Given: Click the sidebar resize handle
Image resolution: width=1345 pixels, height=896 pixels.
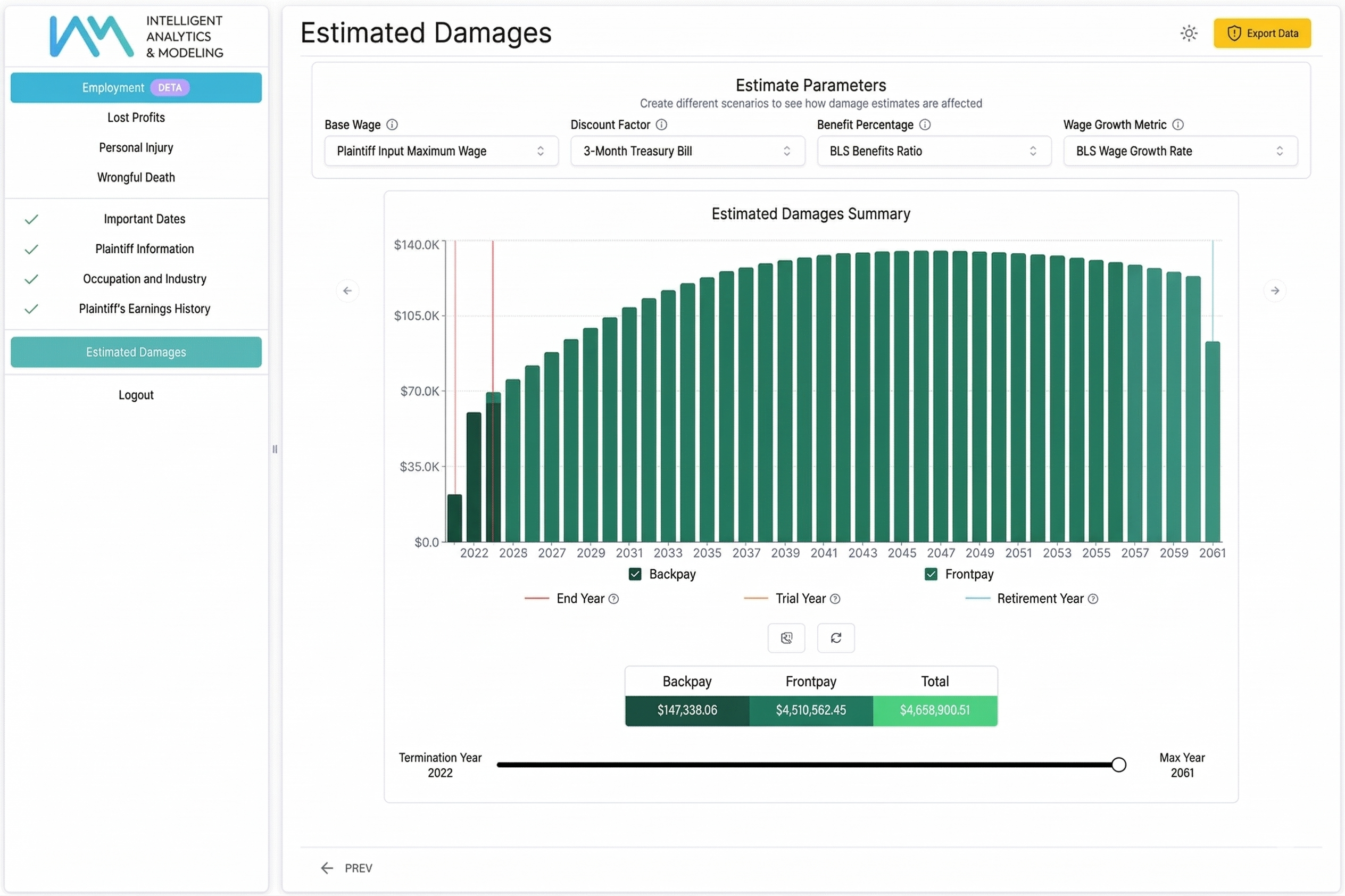Looking at the screenshot, I should [x=275, y=449].
